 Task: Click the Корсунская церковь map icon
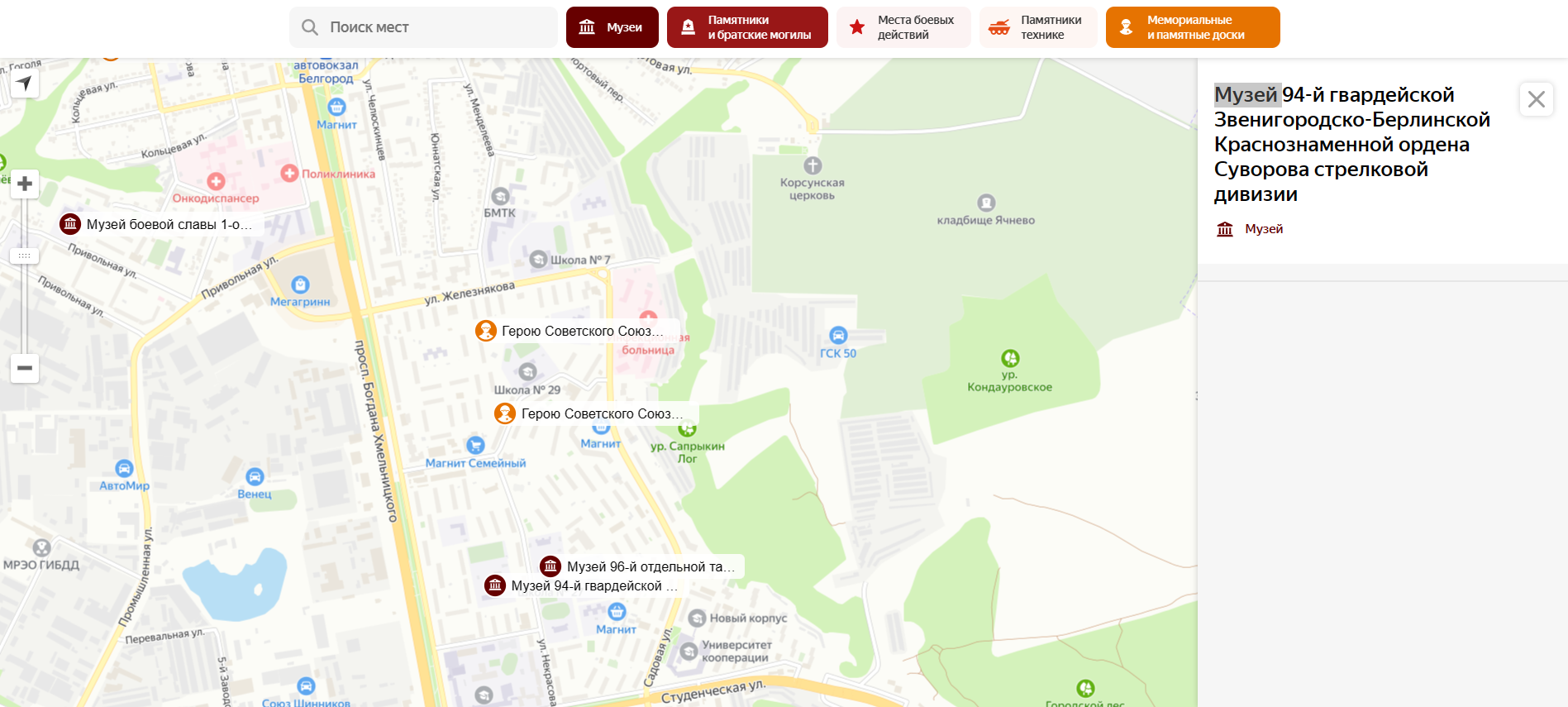(x=813, y=165)
